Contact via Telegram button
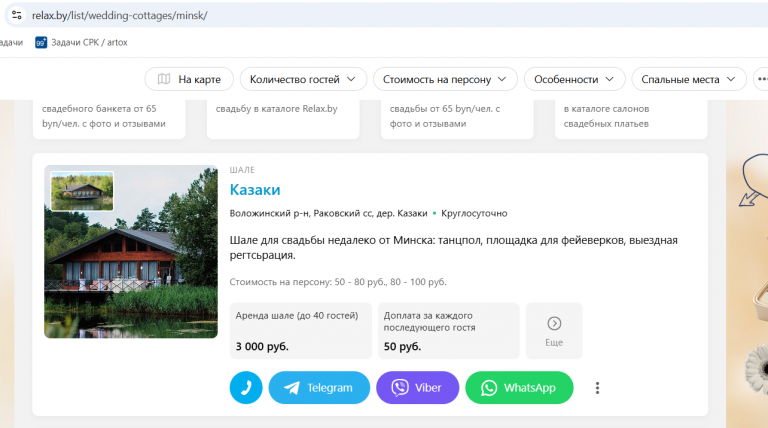 tap(319, 388)
